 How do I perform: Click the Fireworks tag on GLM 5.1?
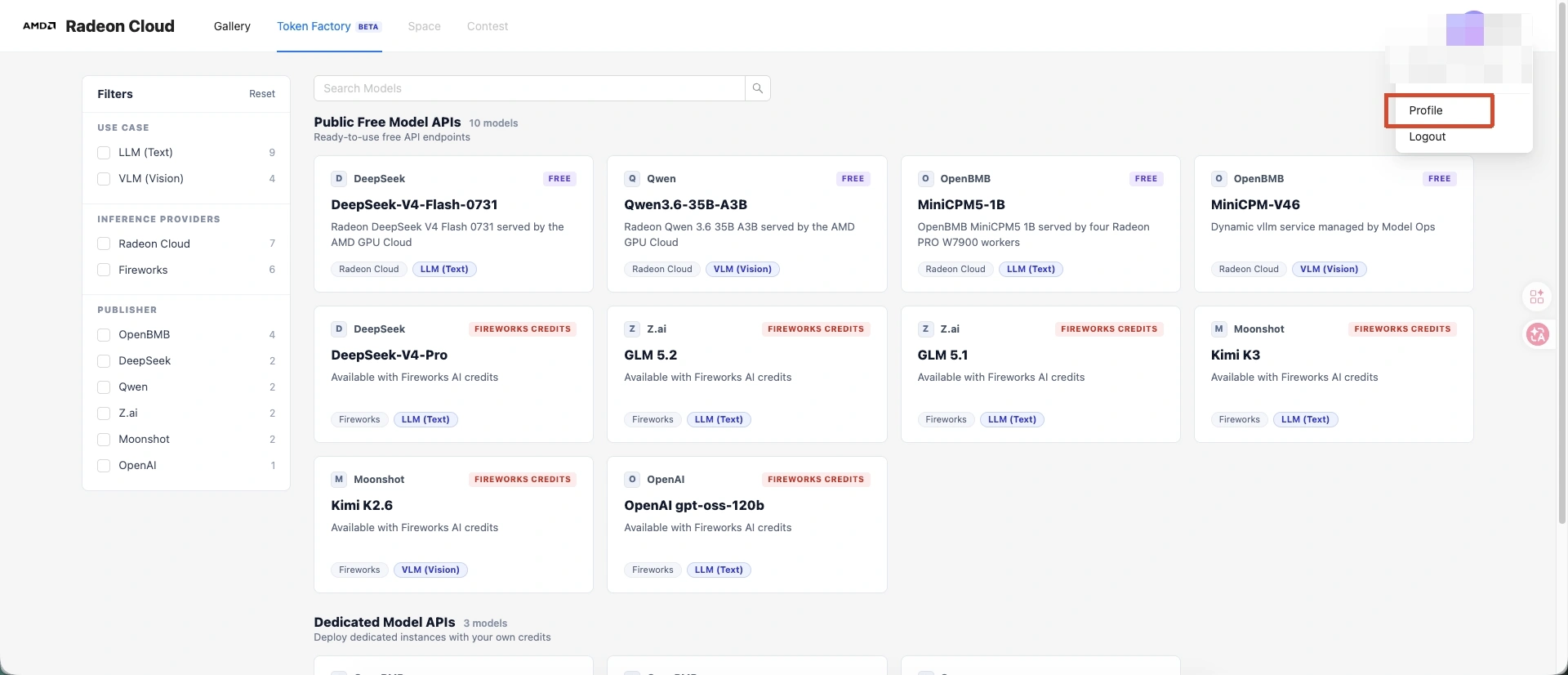point(946,419)
